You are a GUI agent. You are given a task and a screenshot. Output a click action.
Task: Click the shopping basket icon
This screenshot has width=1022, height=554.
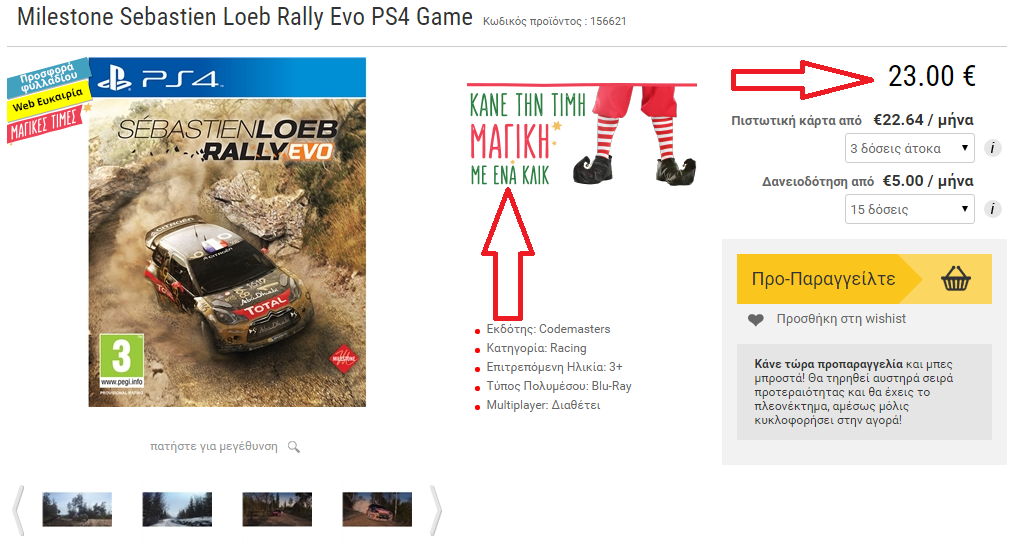pos(956,279)
